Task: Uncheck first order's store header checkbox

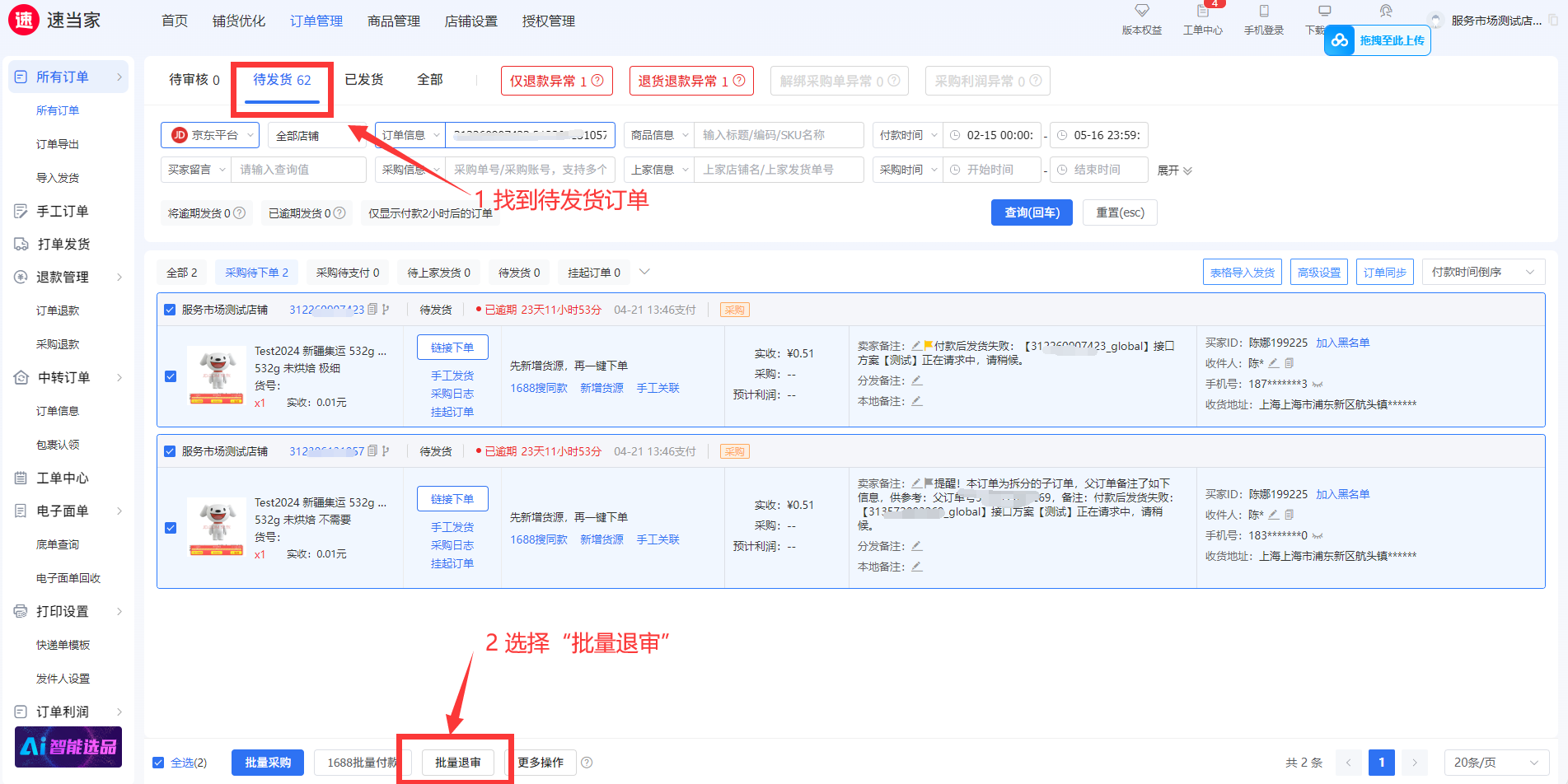Action: point(170,310)
